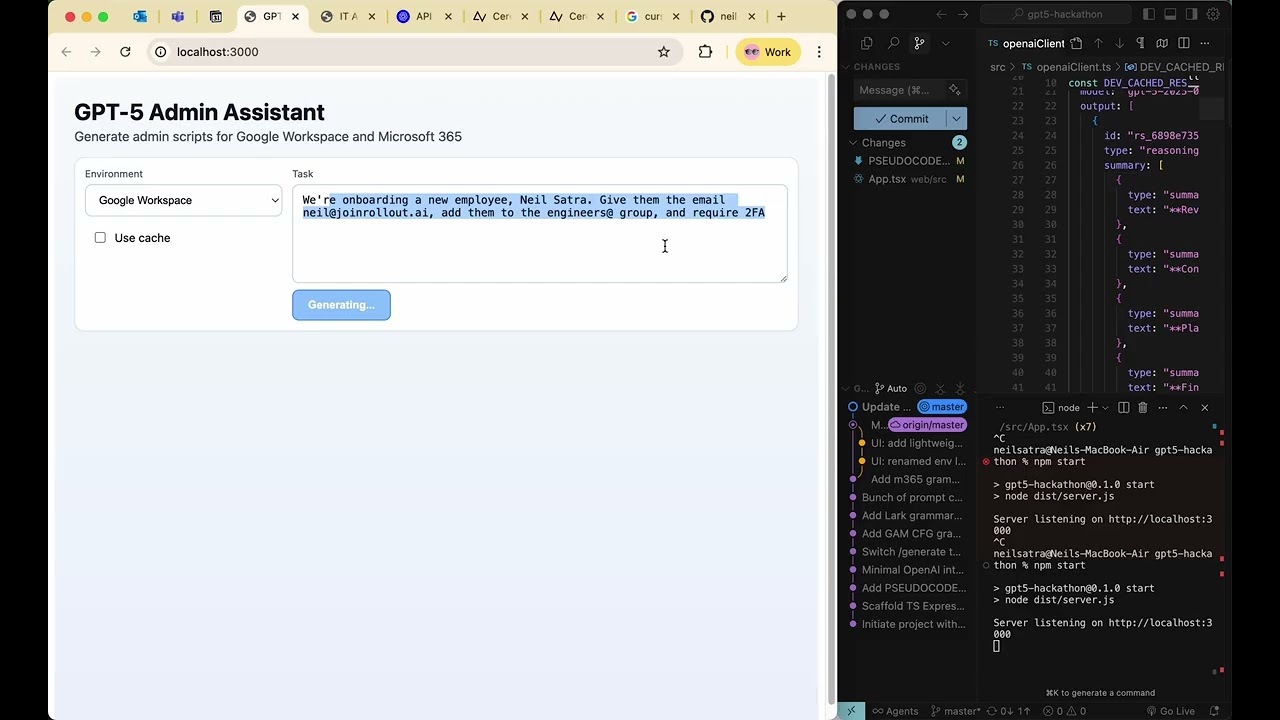This screenshot has width=1280, height=720.
Task: Open pinned Google Calendar tab
Action: [x=216, y=16]
